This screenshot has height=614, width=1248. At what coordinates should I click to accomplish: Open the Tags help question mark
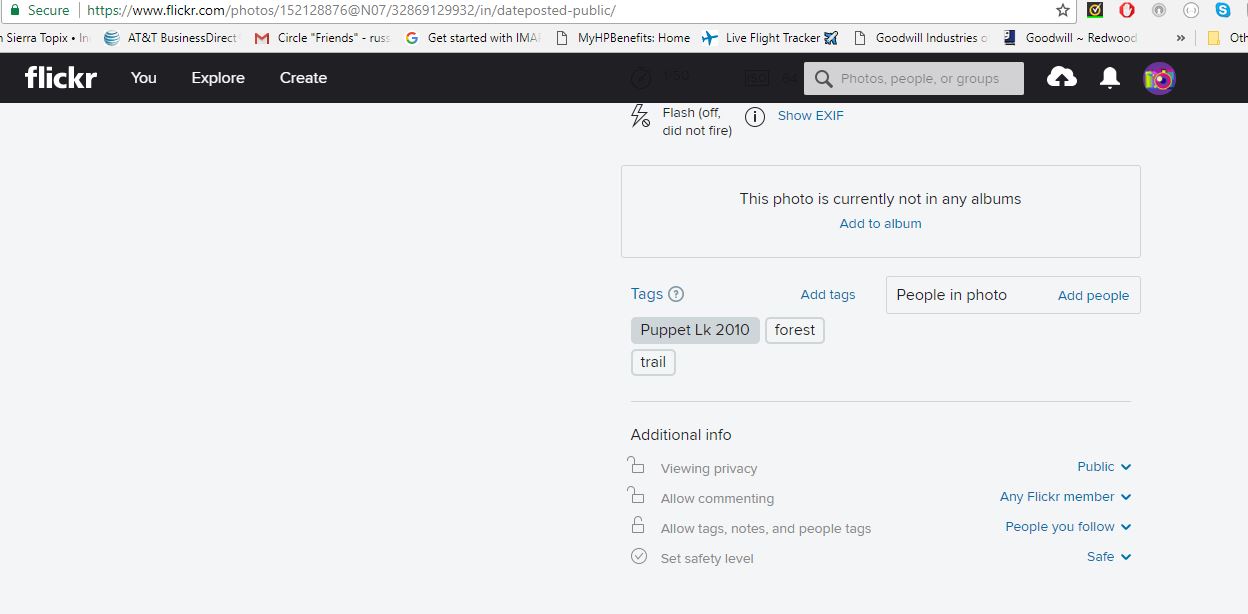pyautogui.click(x=676, y=294)
